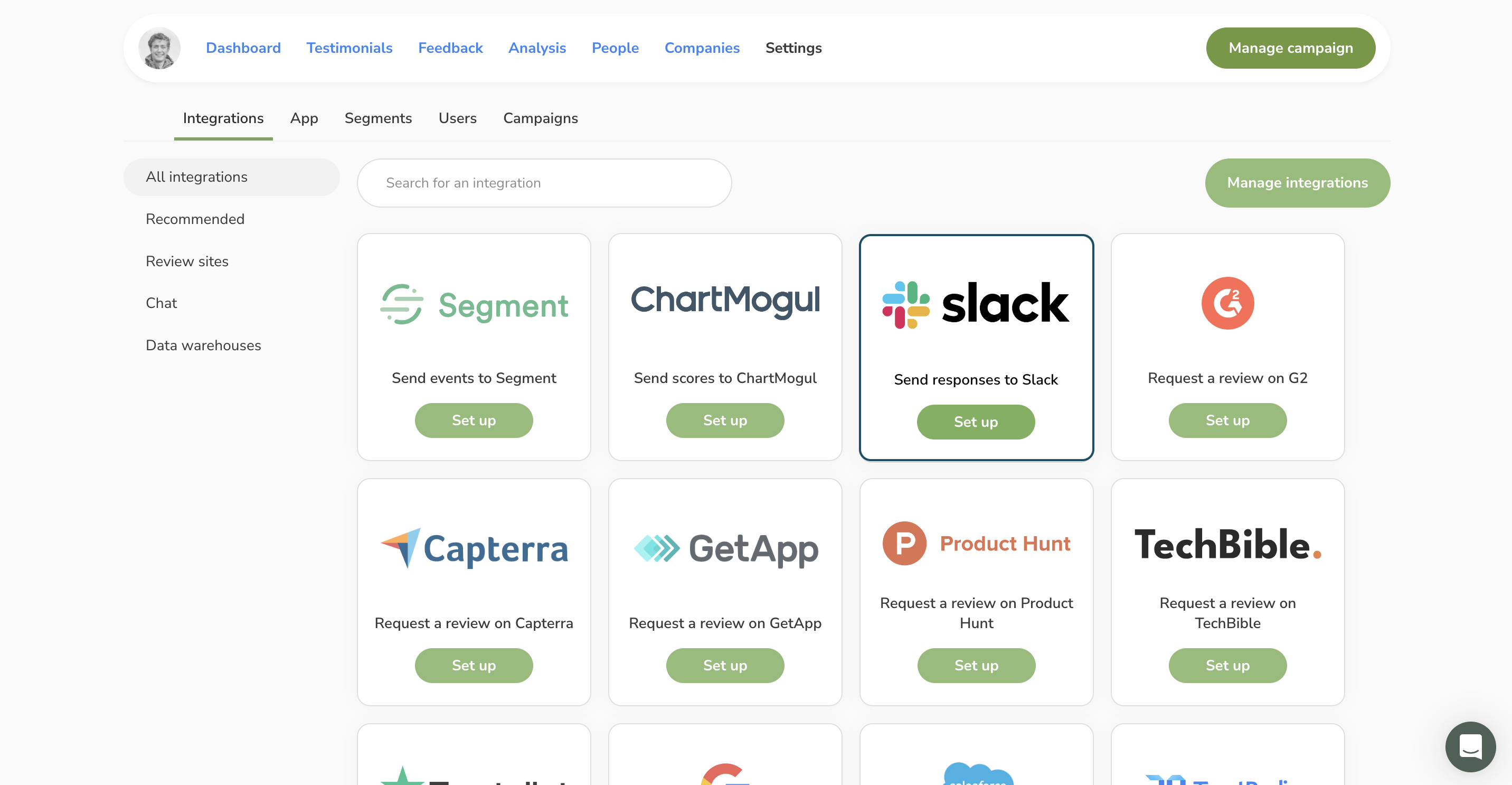Image resolution: width=1512 pixels, height=785 pixels.
Task: Select the Recommended integrations filter
Action: (194, 219)
